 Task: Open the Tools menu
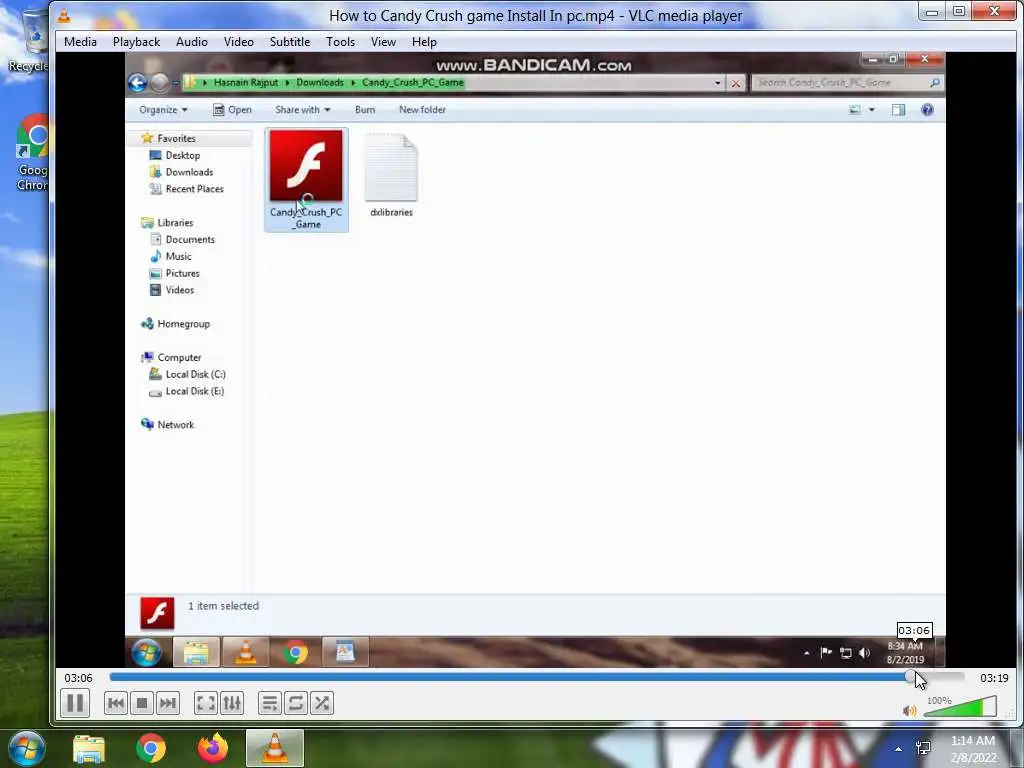pyautogui.click(x=341, y=42)
